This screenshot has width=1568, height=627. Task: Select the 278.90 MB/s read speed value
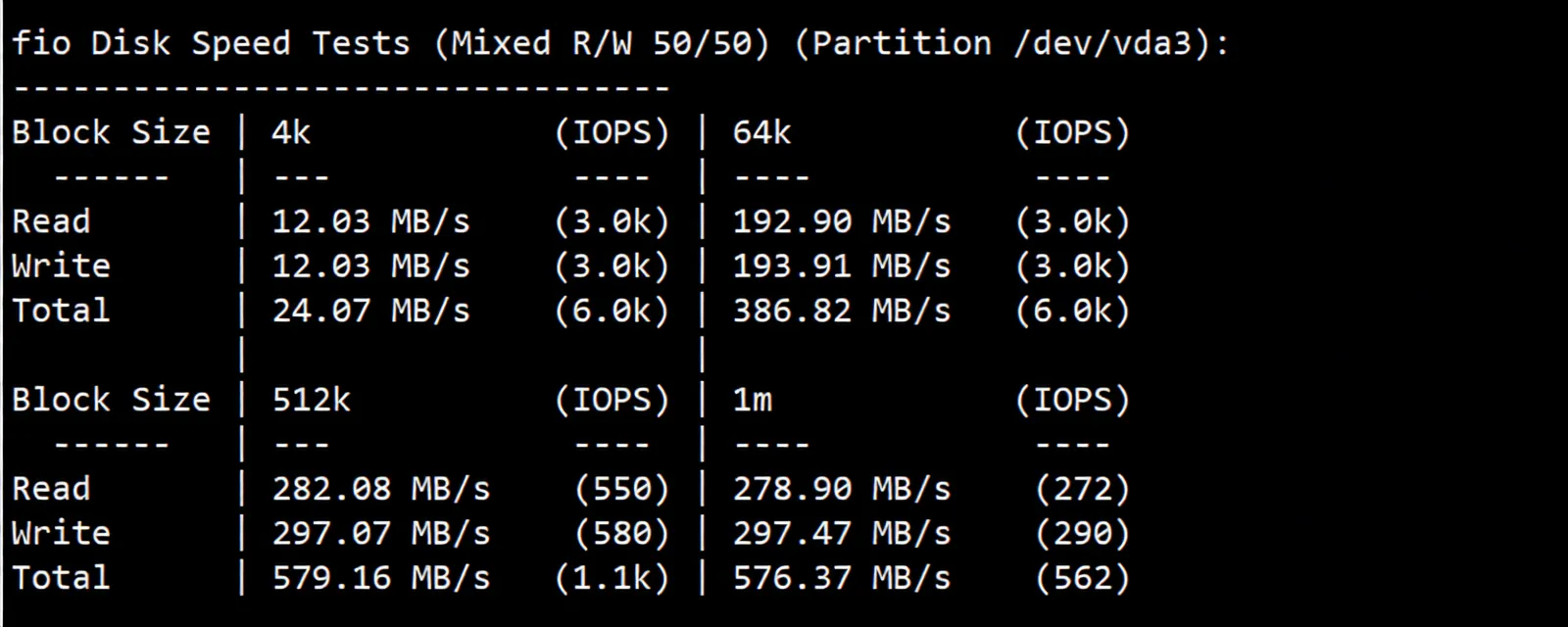pyautogui.click(x=841, y=489)
